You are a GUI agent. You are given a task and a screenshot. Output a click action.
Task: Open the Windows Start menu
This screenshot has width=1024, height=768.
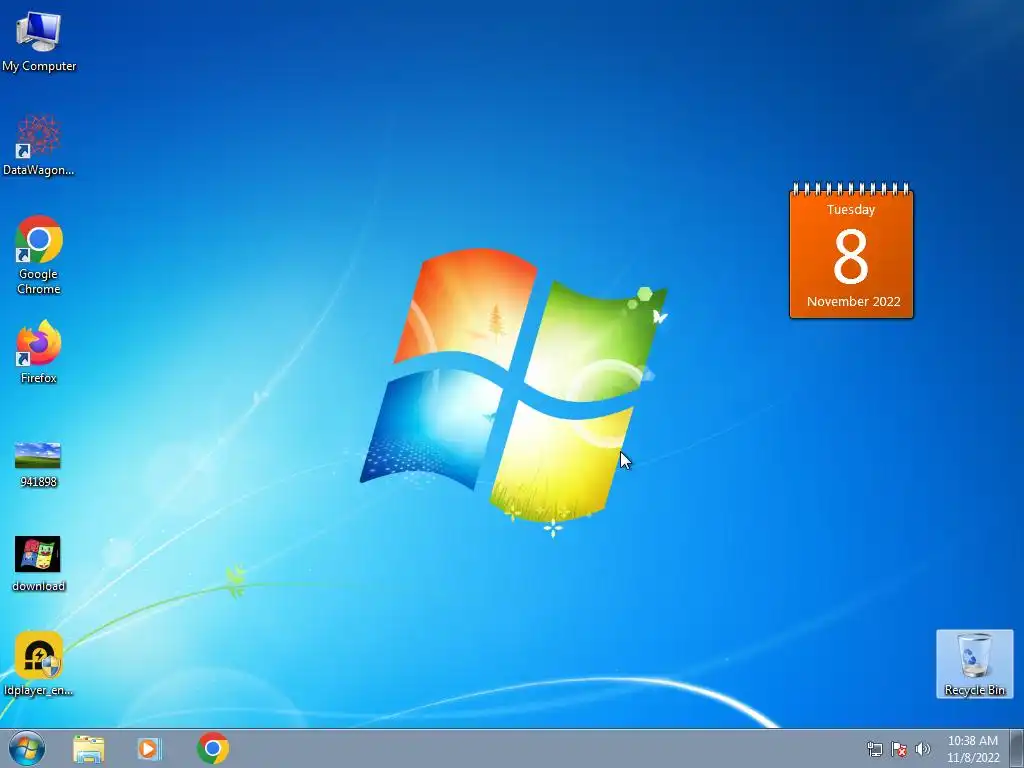27,748
